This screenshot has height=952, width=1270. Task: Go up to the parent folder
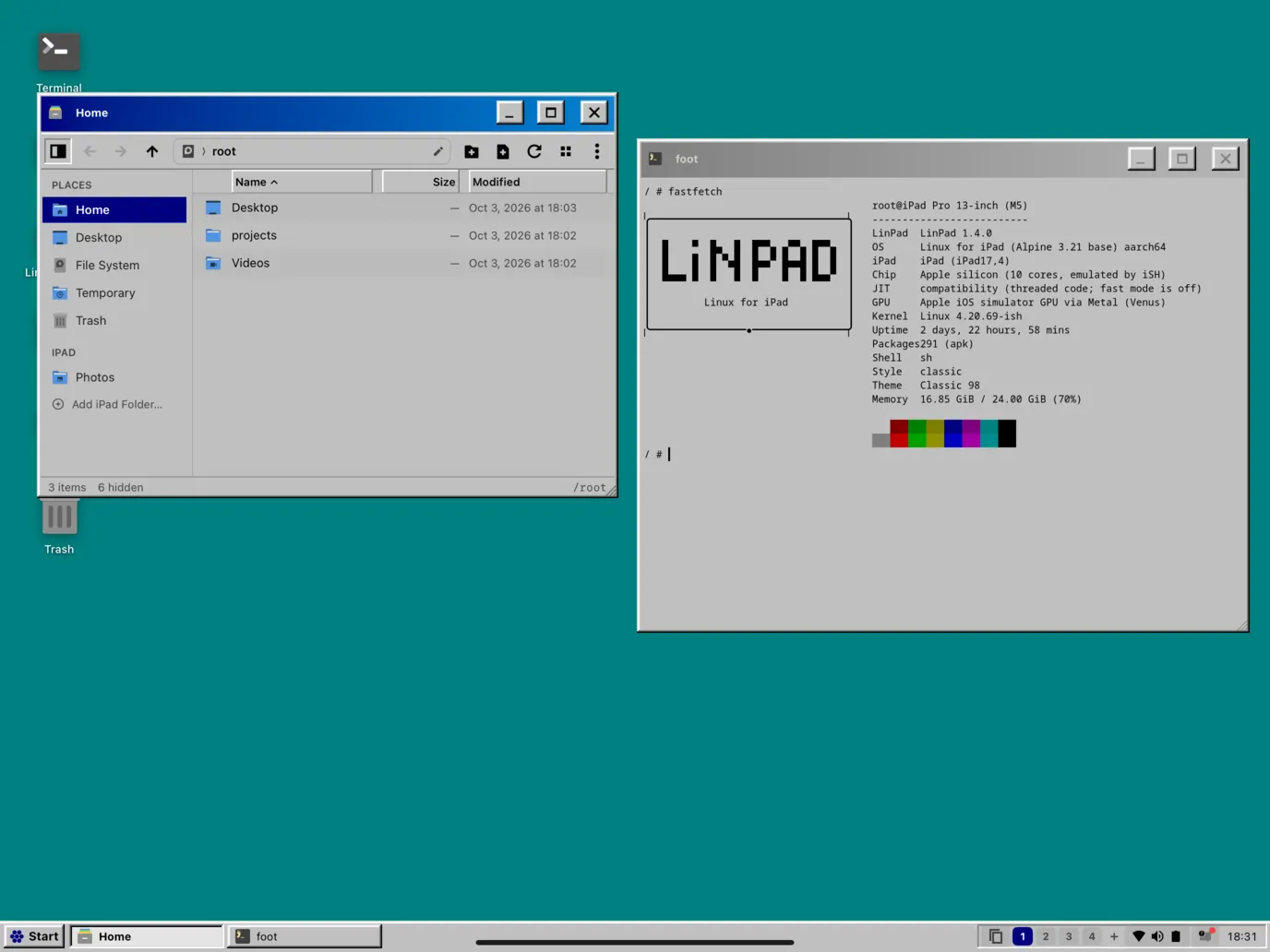(152, 151)
